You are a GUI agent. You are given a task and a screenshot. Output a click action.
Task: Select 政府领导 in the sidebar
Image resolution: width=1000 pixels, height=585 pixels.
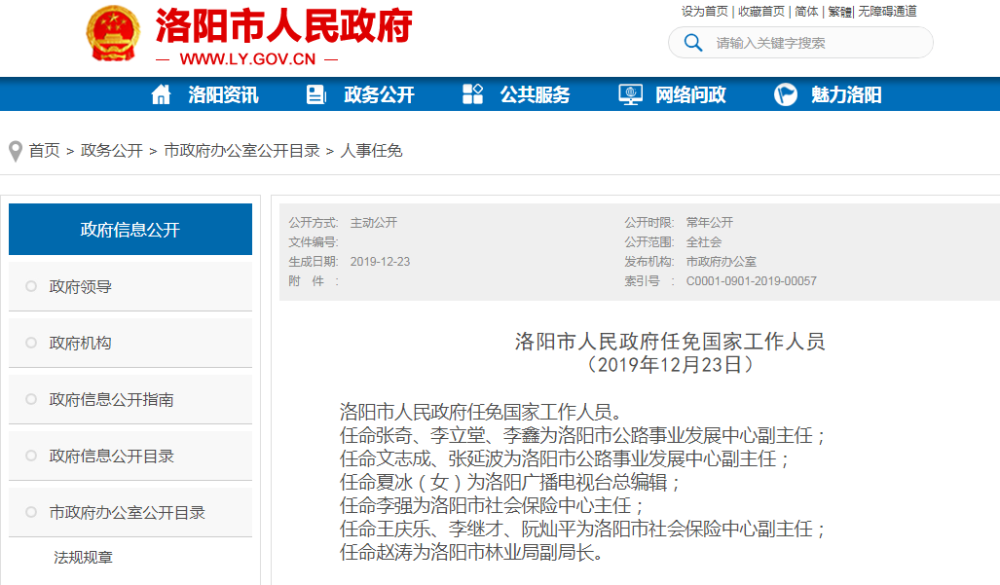click(81, 287)
